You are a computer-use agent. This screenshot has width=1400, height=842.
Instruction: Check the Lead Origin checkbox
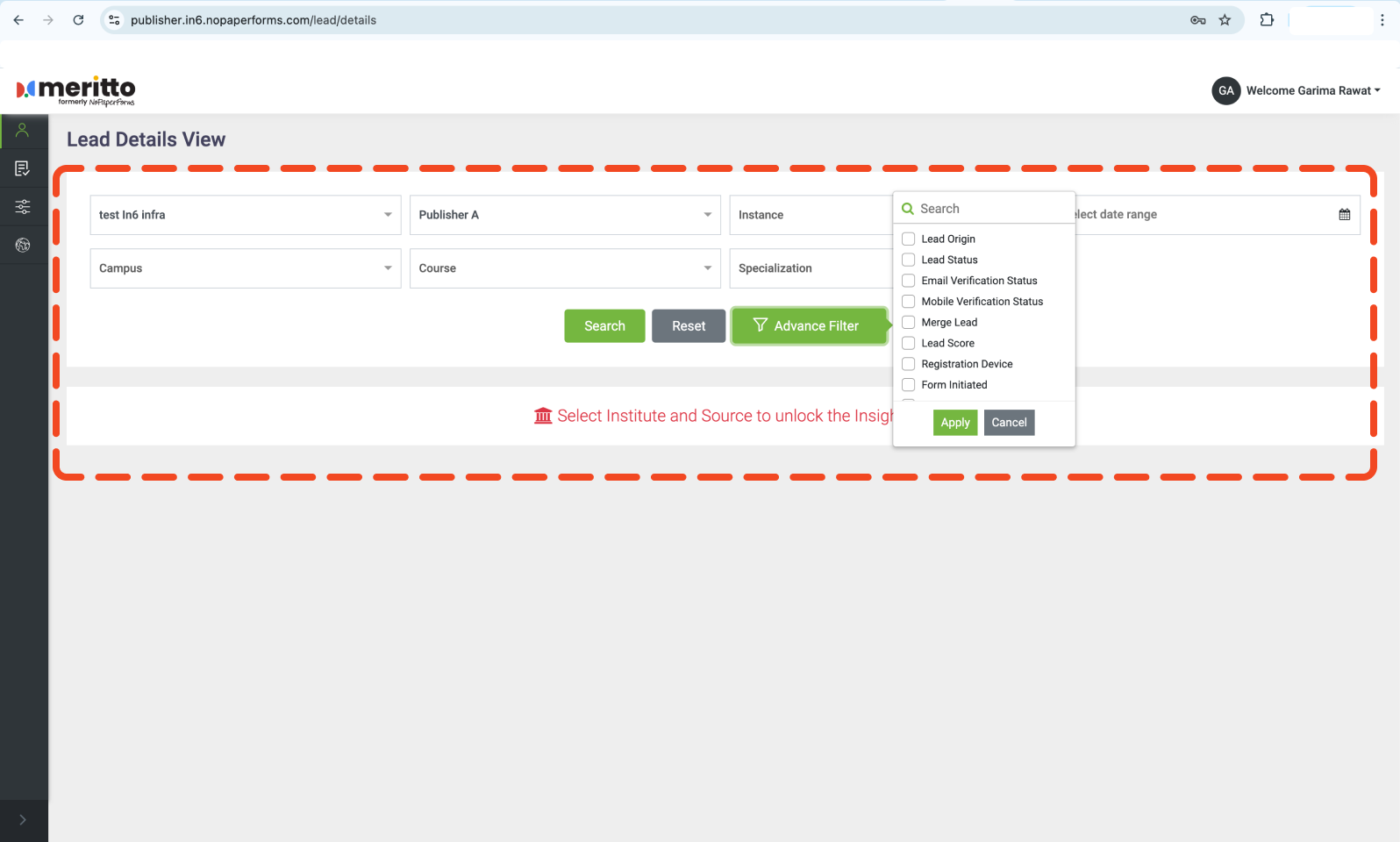point(909,239)
